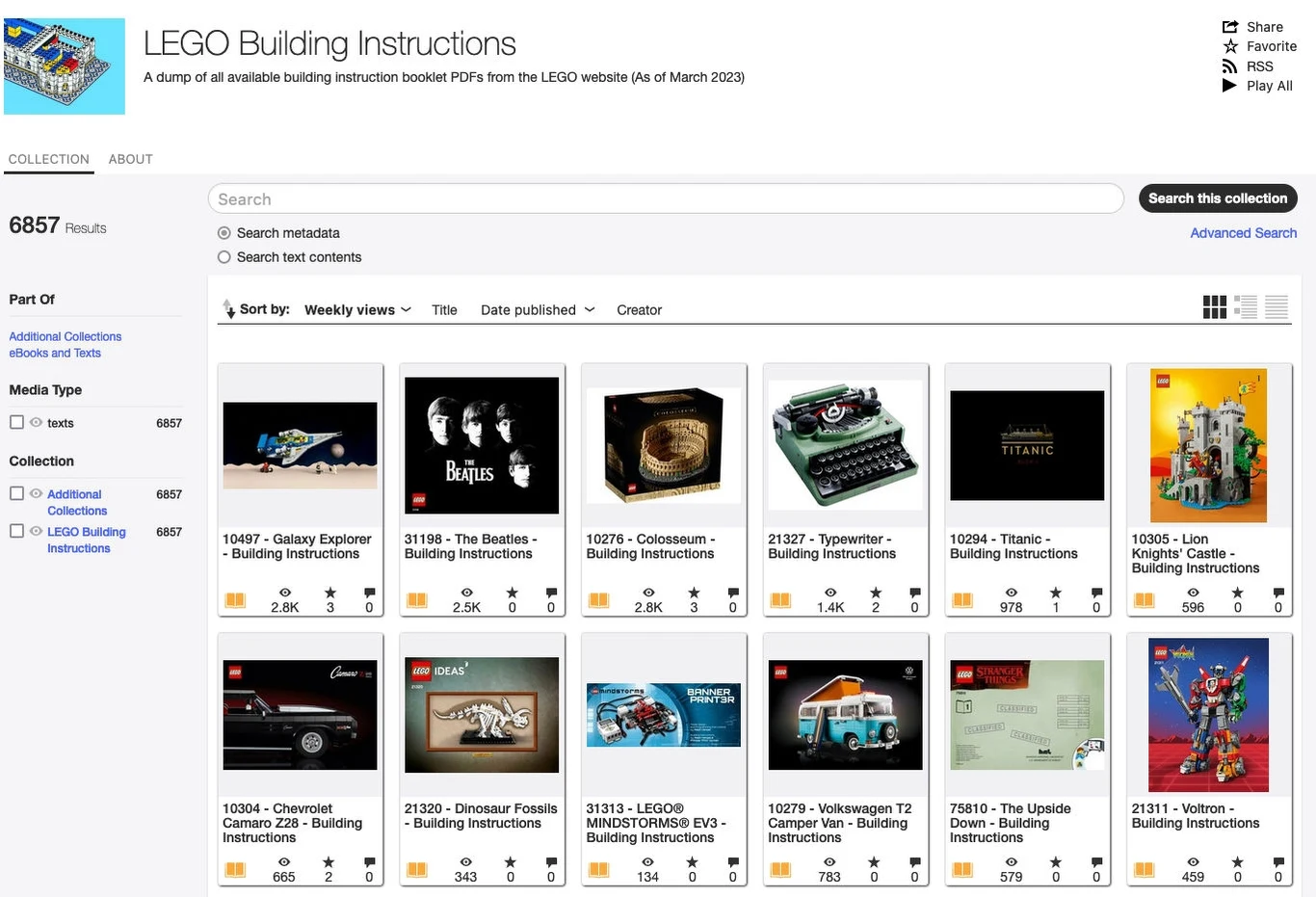Viewport: 1316px width, 897px height.
Task: Click texts icon on Galaxy Explorer card
Action: point(235,600)
